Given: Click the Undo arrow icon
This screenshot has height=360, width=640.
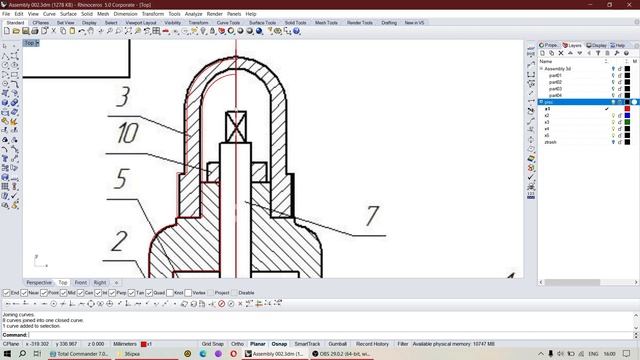Looking at the screenshot, I should (81, 31).
